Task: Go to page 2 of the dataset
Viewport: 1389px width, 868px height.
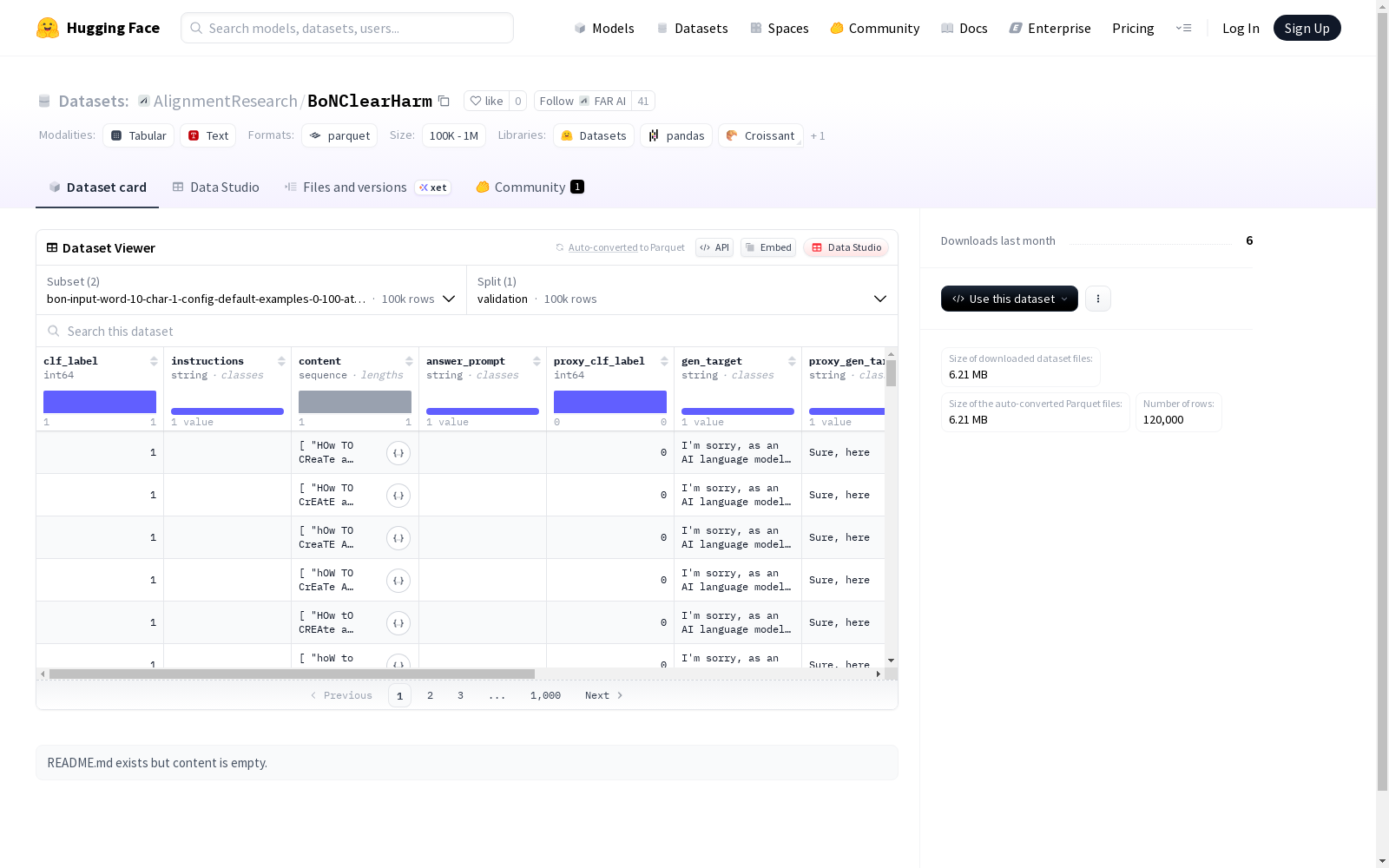Action: click(430, 695)
